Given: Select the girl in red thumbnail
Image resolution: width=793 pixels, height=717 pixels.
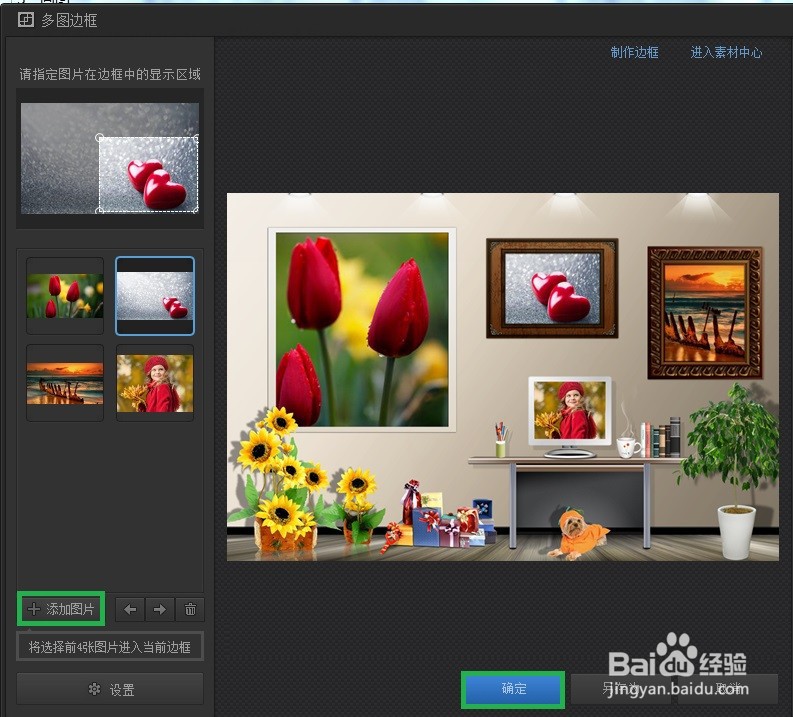Looking at the screenshot, I should pos(155,383).
